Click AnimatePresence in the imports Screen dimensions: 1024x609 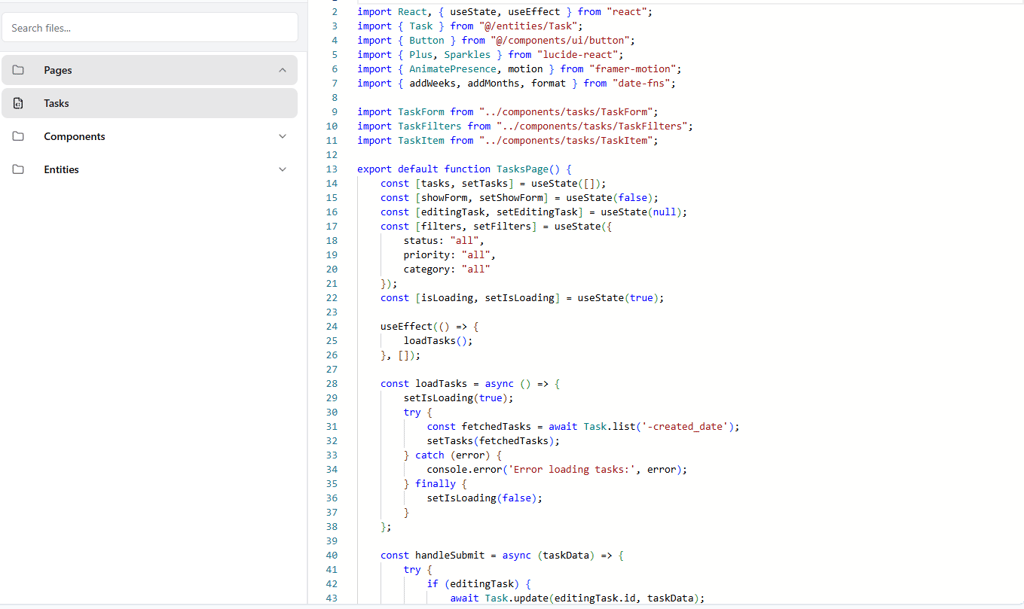click(453, 69)
